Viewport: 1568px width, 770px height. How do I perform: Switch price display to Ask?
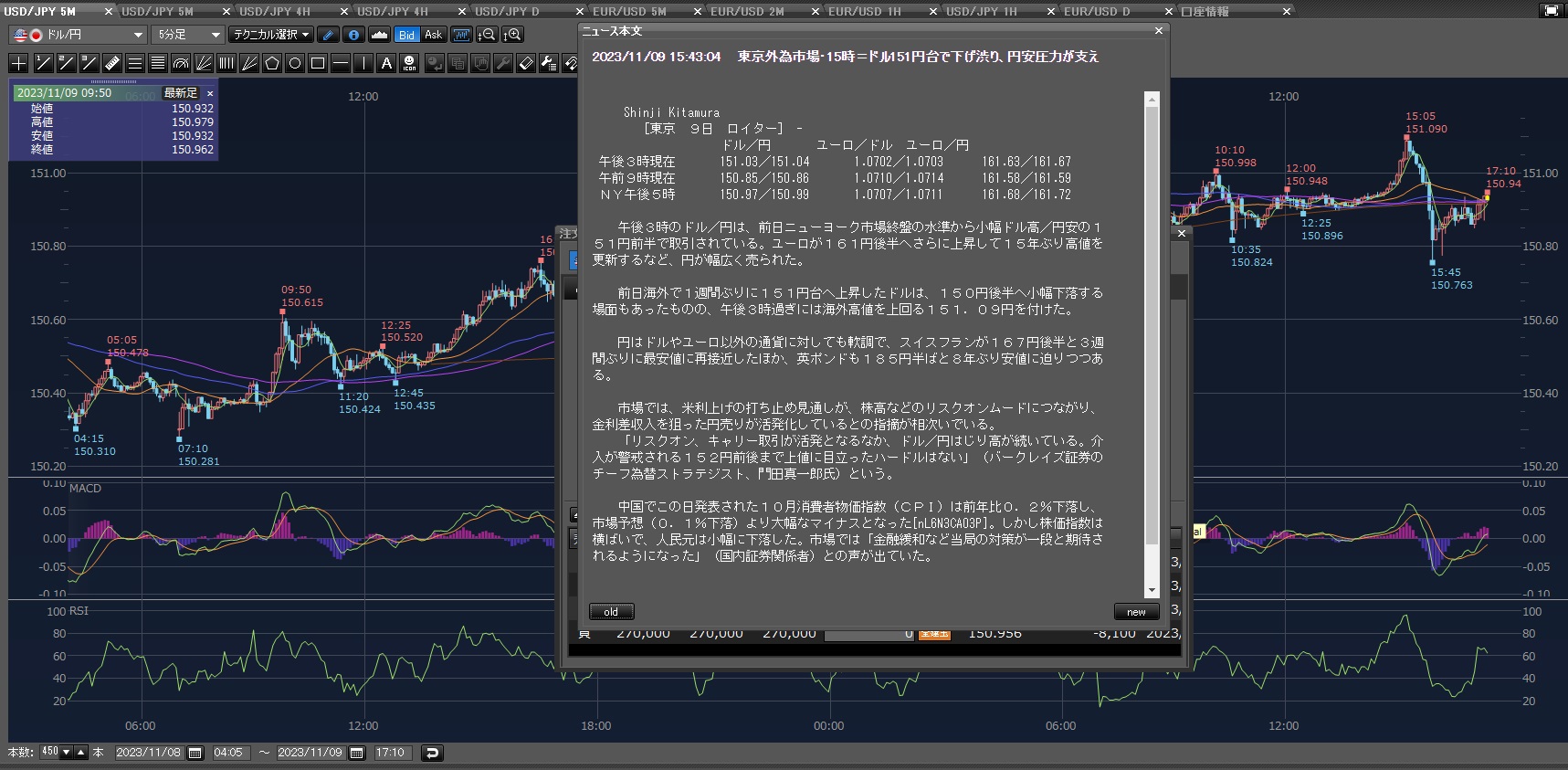pyautogui.click(x=433, y=35)
